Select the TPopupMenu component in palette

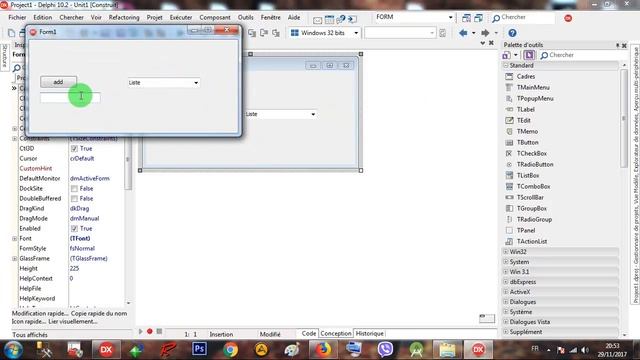pyautogui.click(x=535, y=98)
